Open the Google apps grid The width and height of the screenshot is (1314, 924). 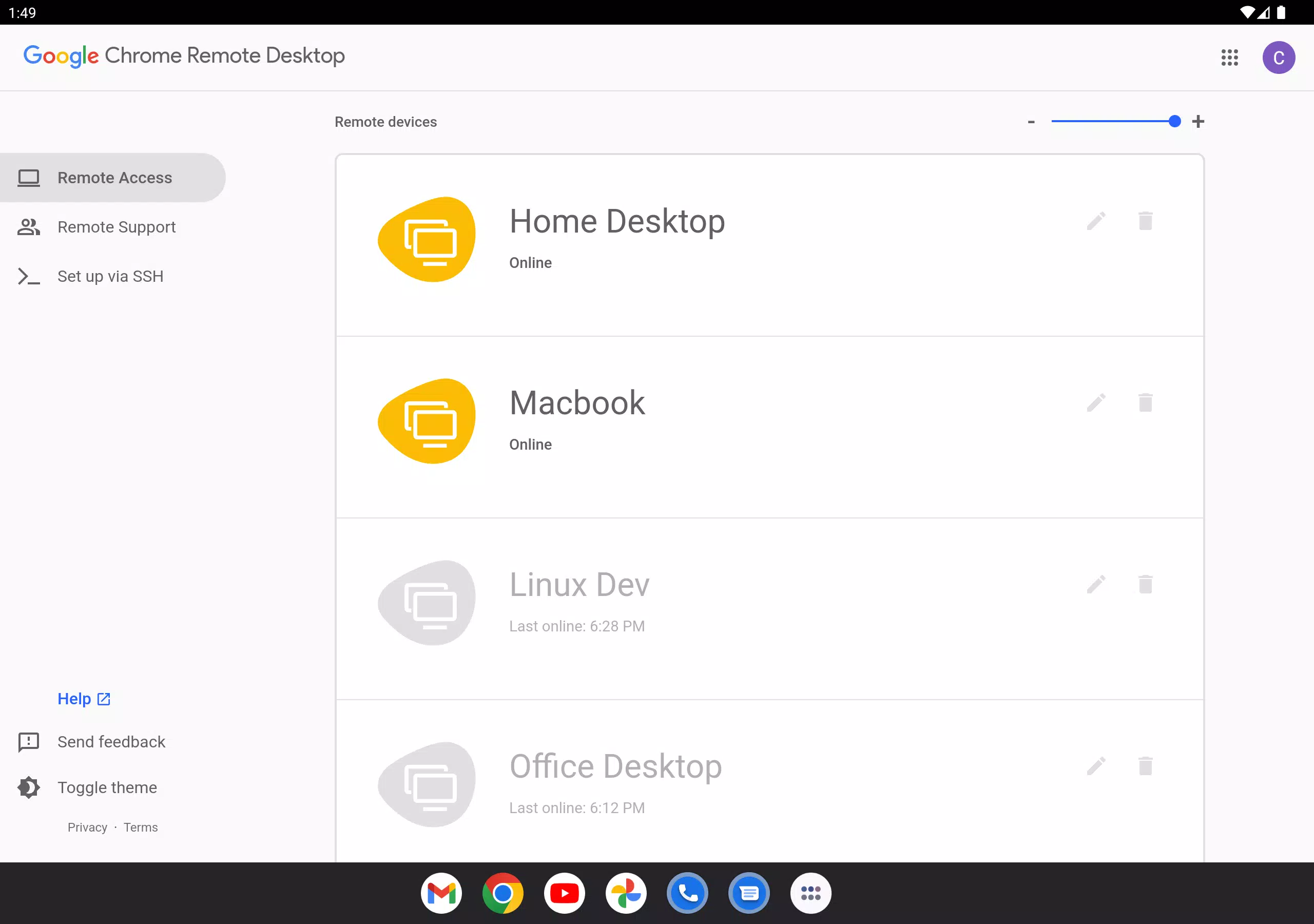[x=1229, y=57]
